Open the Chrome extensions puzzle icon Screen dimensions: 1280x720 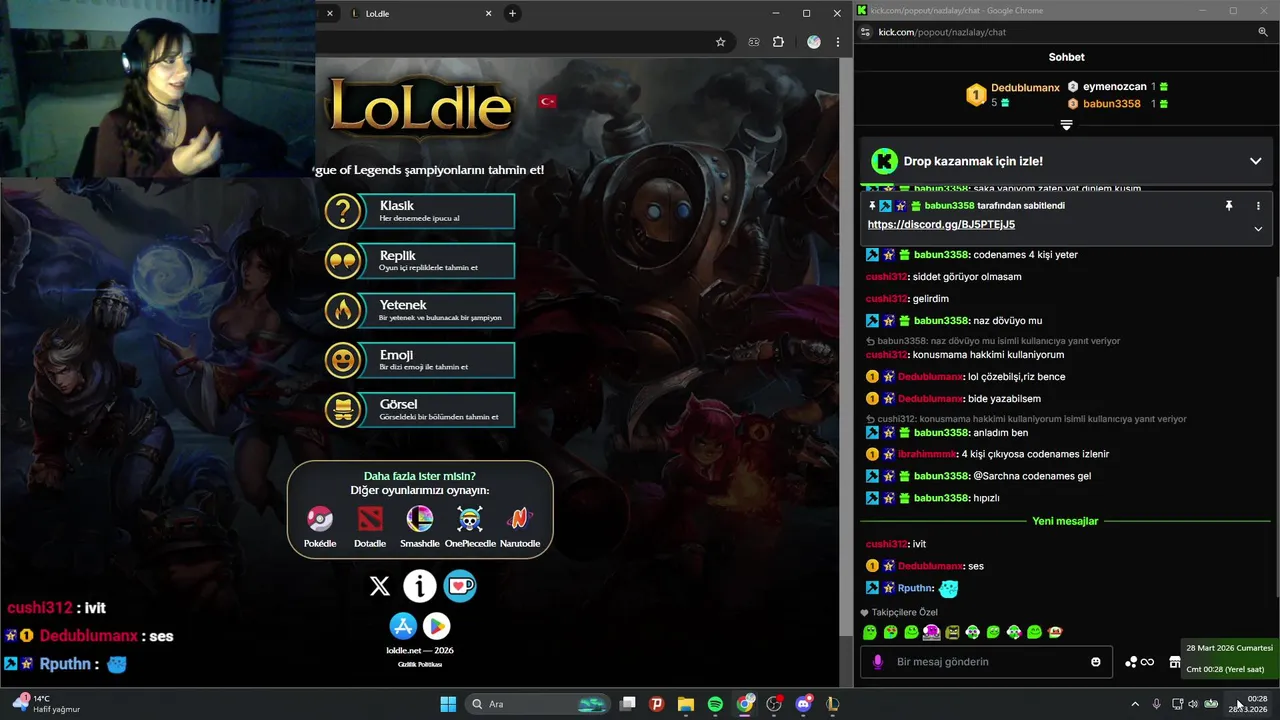779,42
